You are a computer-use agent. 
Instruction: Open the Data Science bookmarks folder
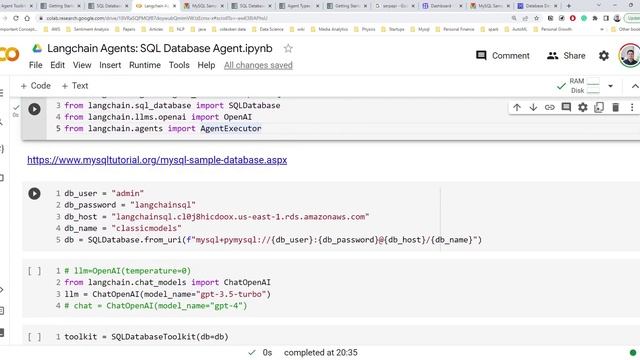click(268, 29)
